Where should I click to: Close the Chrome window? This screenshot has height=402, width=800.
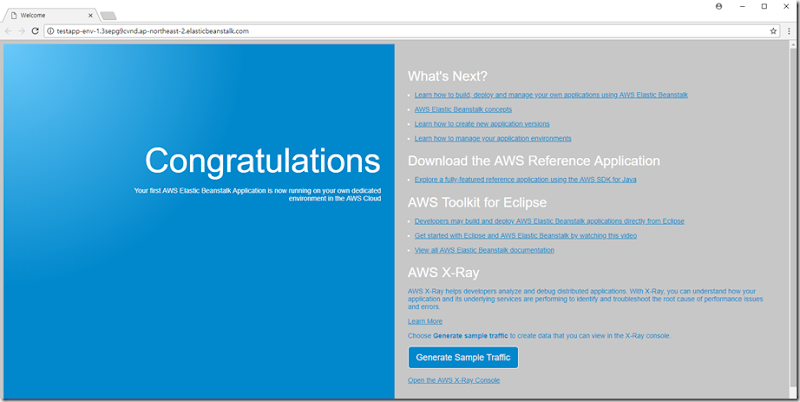[x=786, y=6]
